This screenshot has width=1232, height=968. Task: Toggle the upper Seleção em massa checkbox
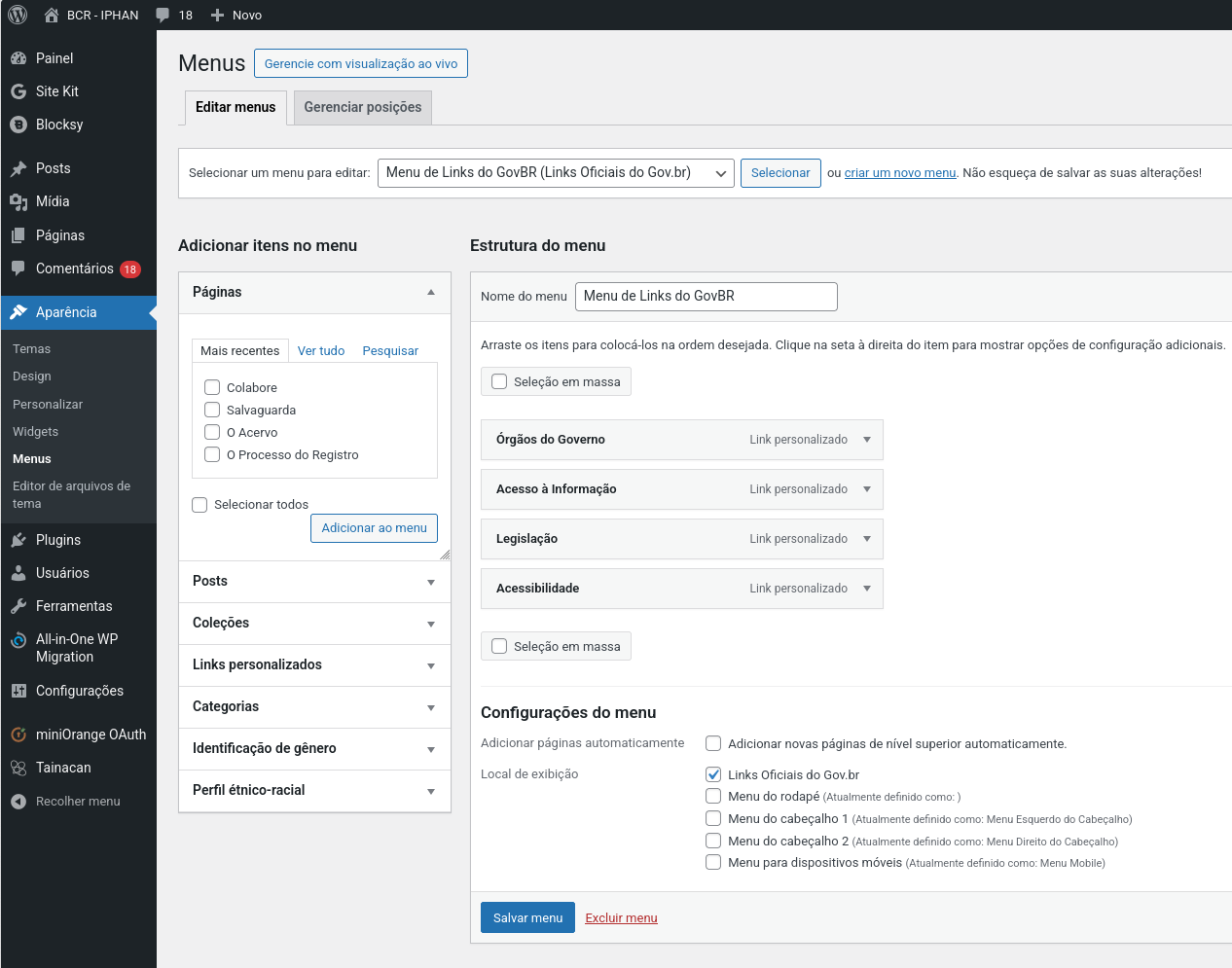tap(499, 381)
